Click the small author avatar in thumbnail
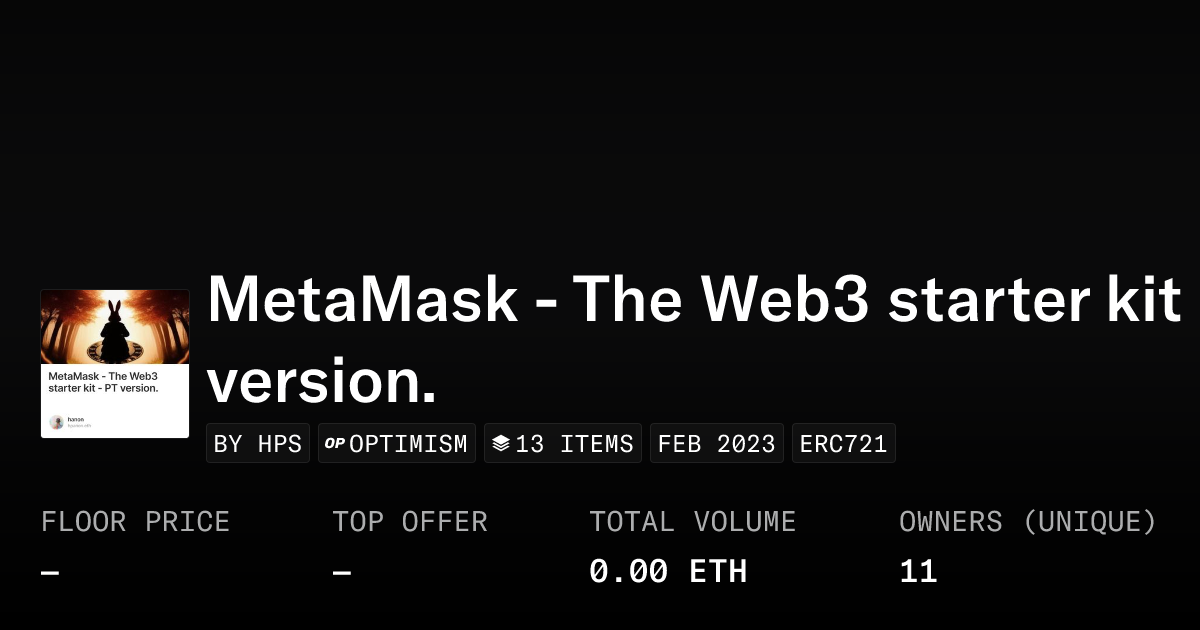This screenshot has height=630, width=1200. 56,422
